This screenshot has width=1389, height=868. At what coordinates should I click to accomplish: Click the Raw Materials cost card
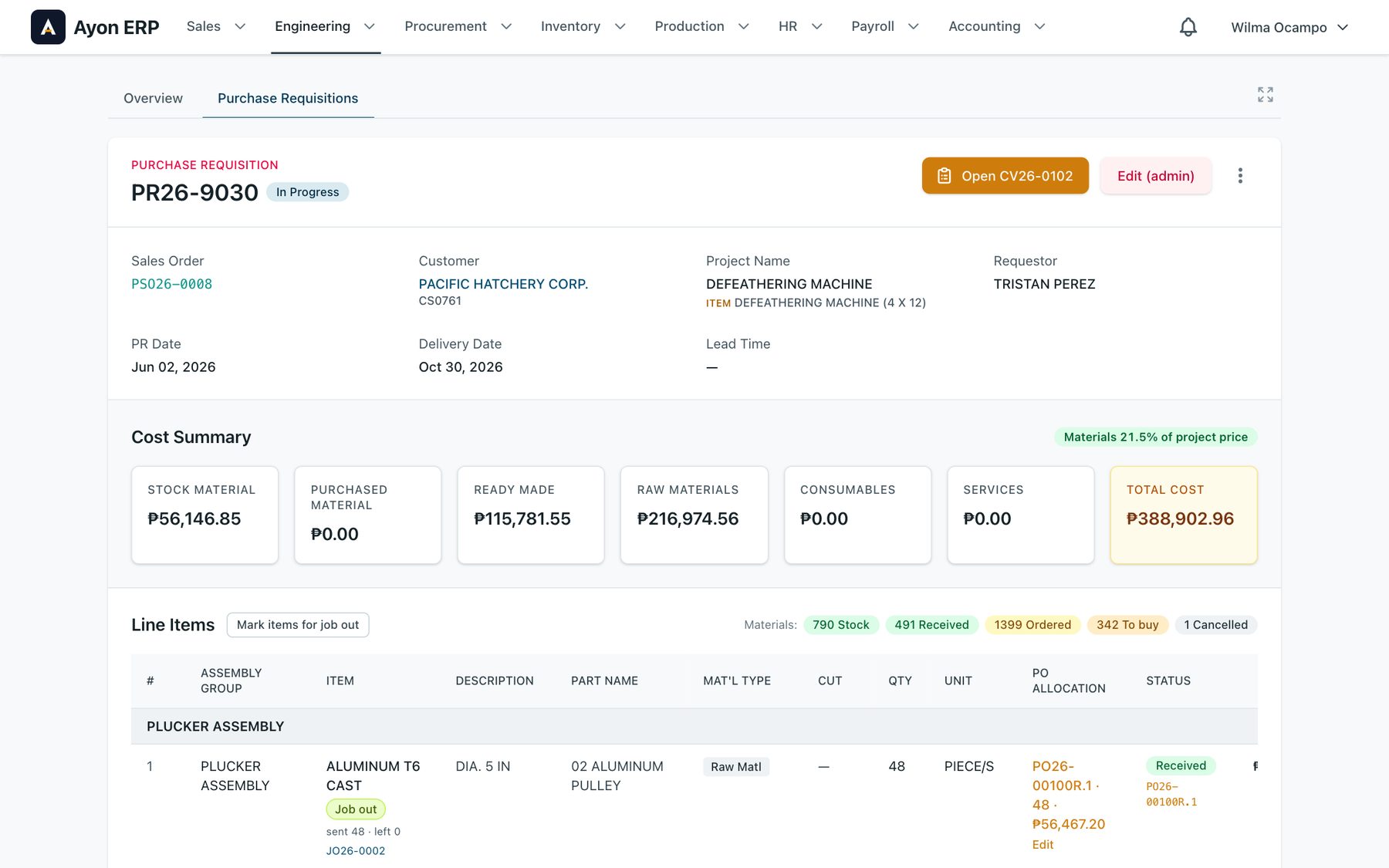point(694,515)
